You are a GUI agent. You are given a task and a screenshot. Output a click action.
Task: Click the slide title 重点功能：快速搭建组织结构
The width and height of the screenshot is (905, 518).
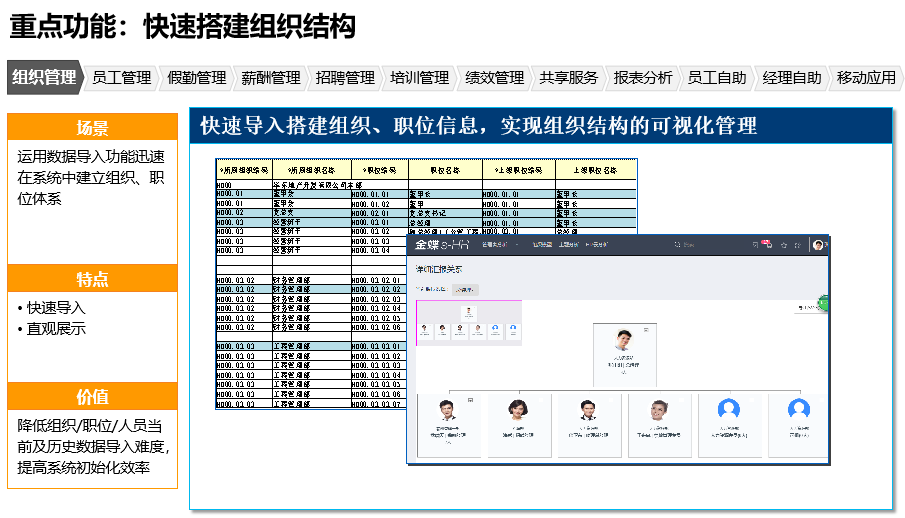(x=182, y=27)
